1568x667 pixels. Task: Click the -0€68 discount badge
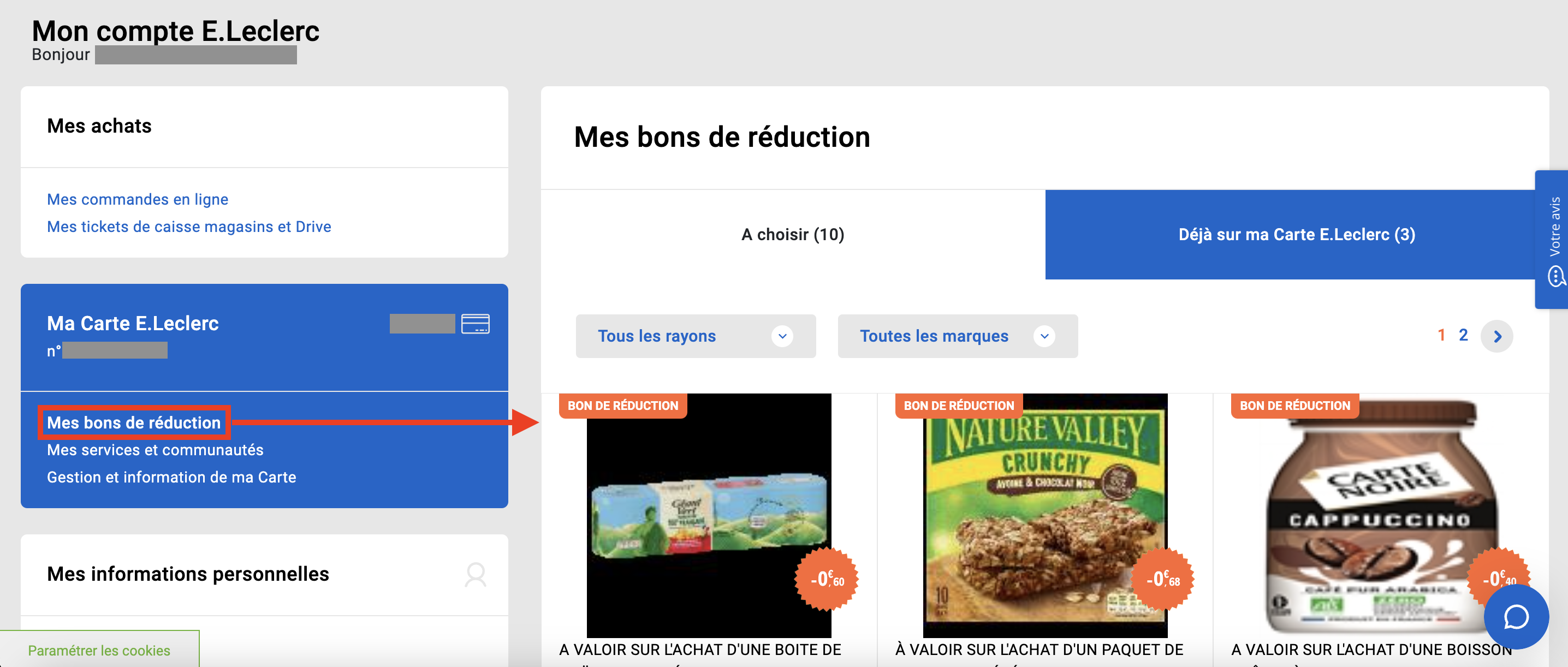[x=1162, y=579]
